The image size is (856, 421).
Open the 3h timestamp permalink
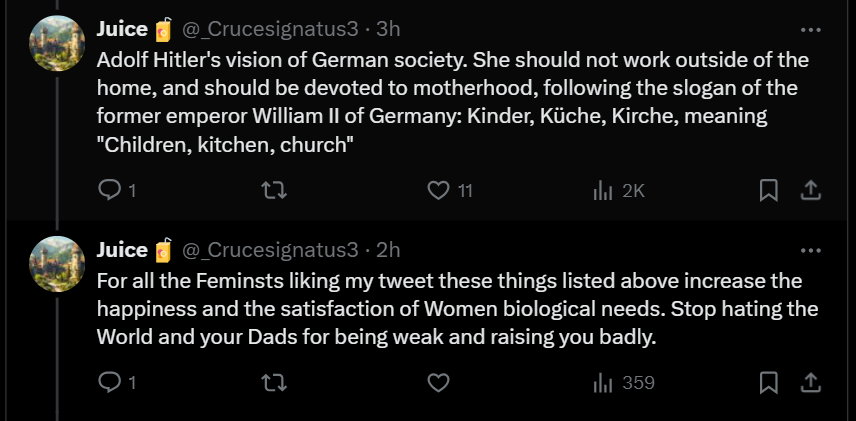388,29
